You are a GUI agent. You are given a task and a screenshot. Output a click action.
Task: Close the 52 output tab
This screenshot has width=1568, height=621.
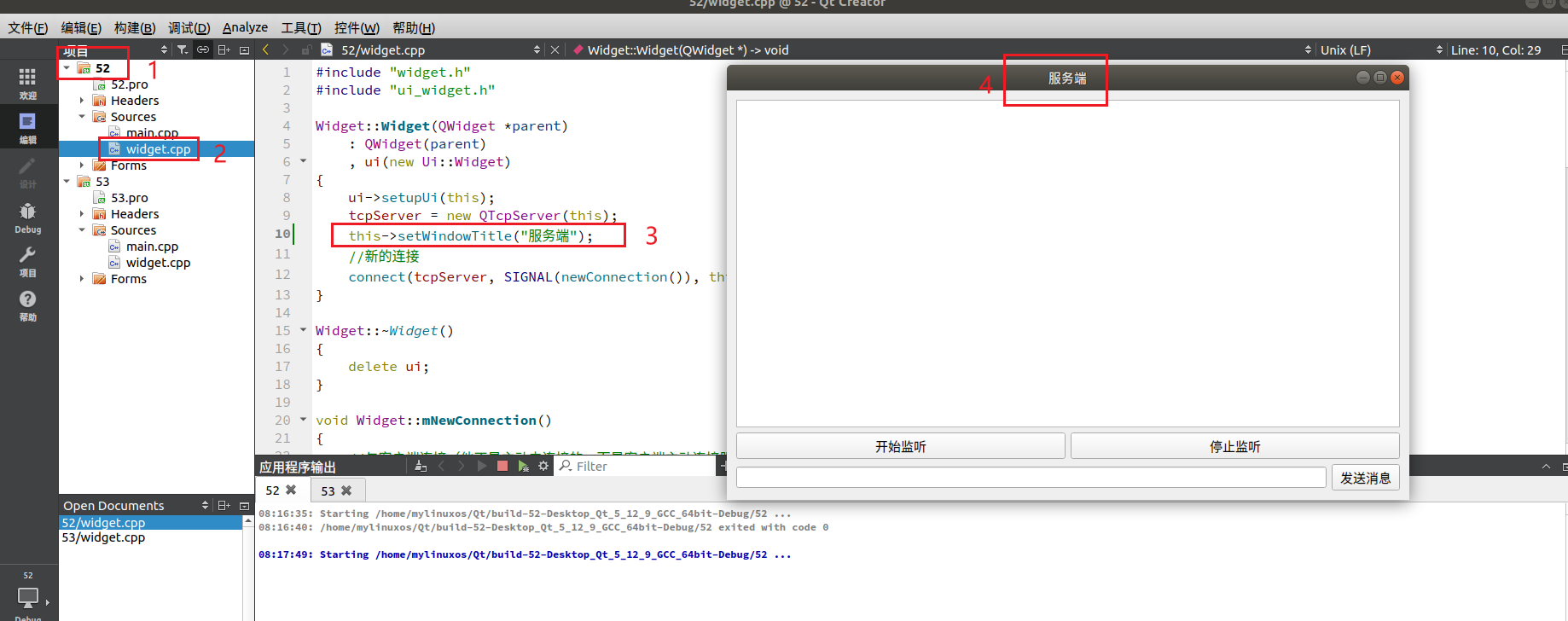291,490
